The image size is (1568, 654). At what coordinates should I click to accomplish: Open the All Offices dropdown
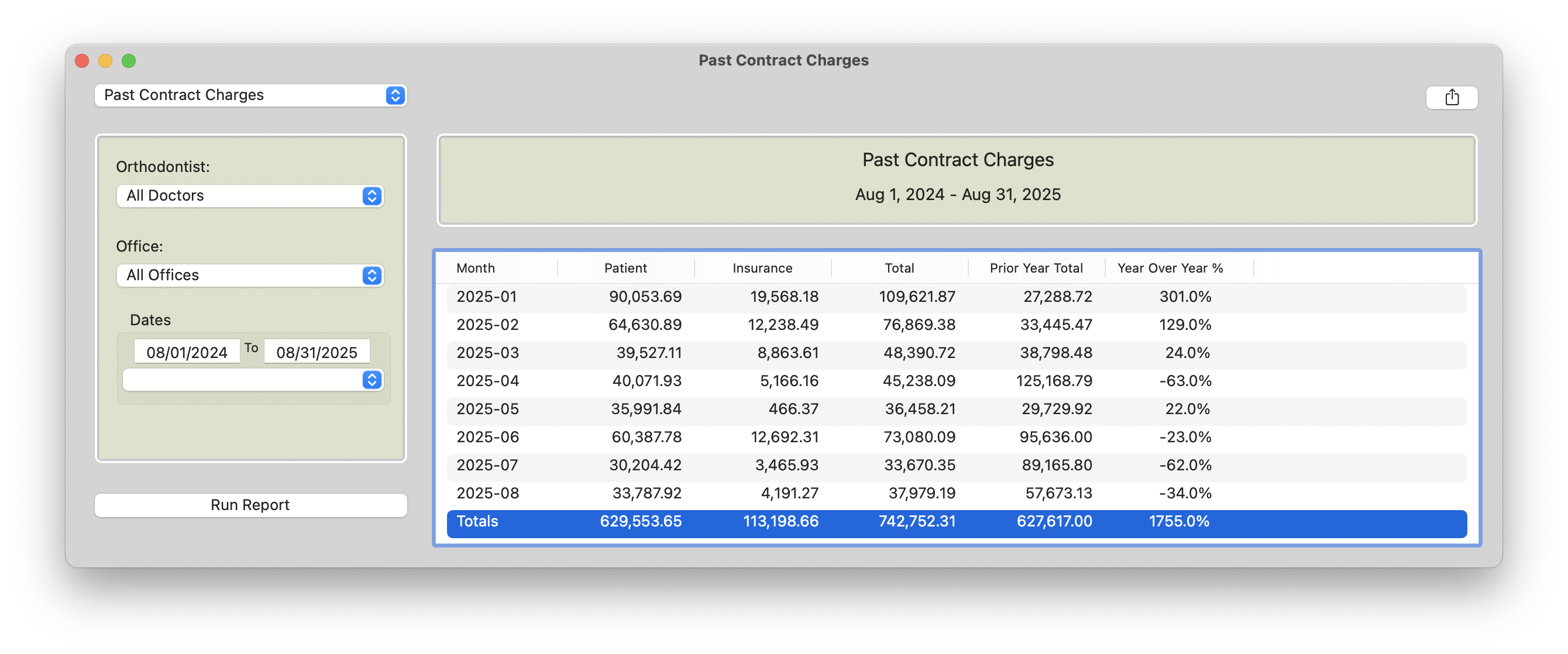click(250, 275)
